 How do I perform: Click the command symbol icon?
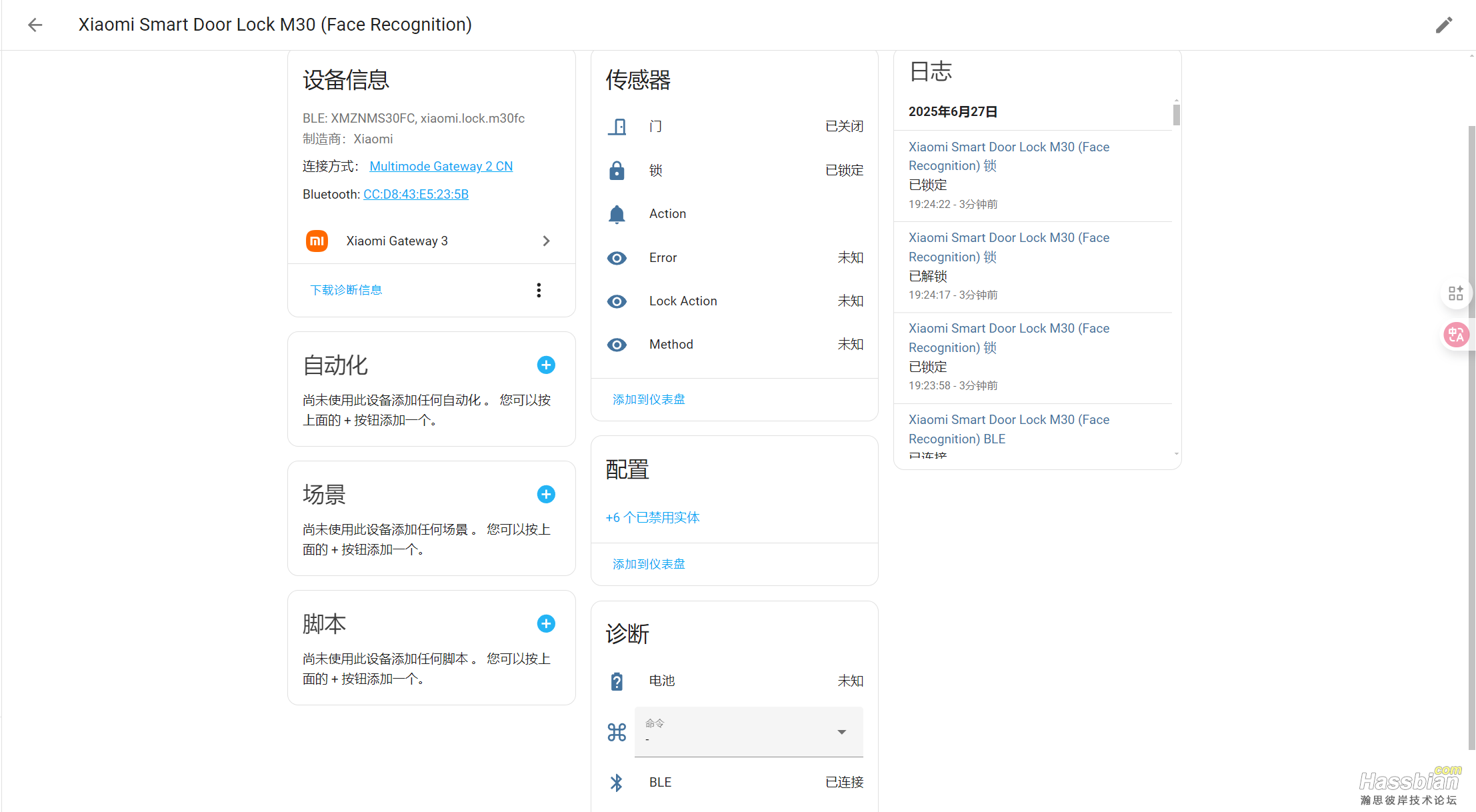(617, 732)
